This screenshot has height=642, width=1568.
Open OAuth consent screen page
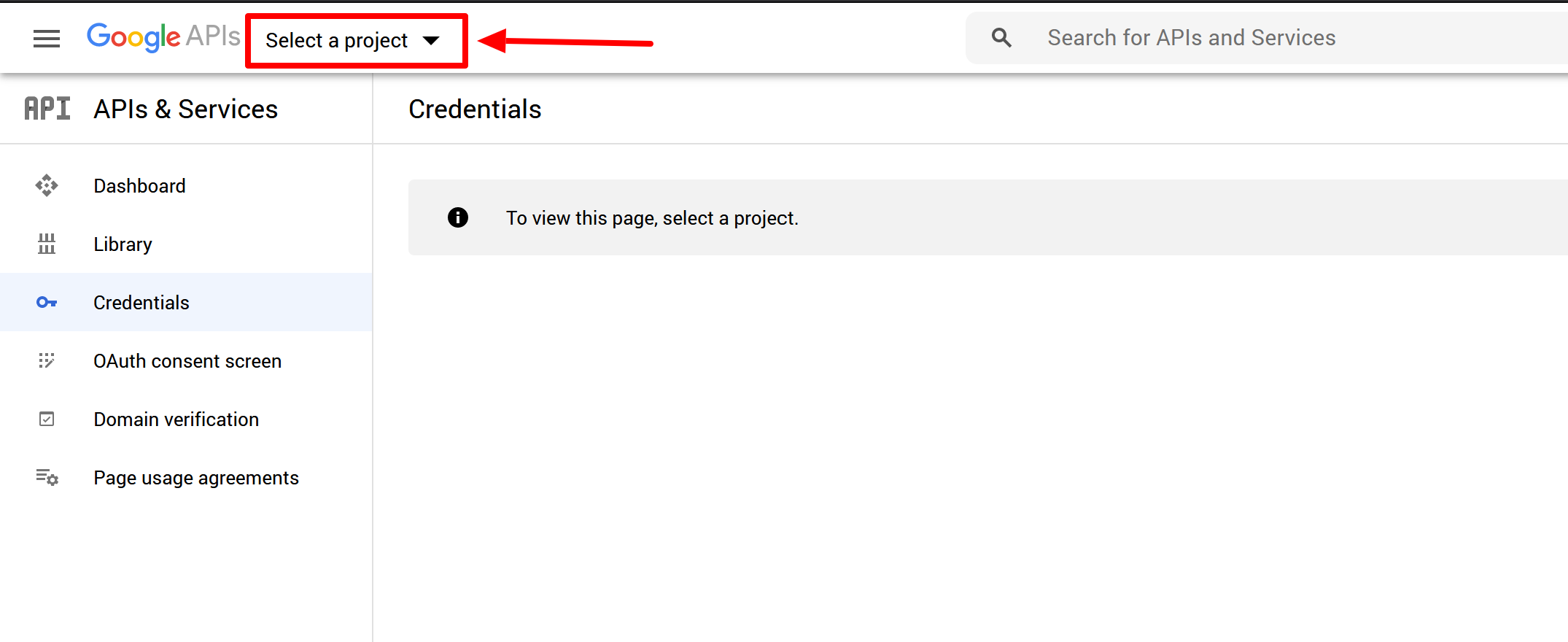pyautogui.click(x=187, y=361)
